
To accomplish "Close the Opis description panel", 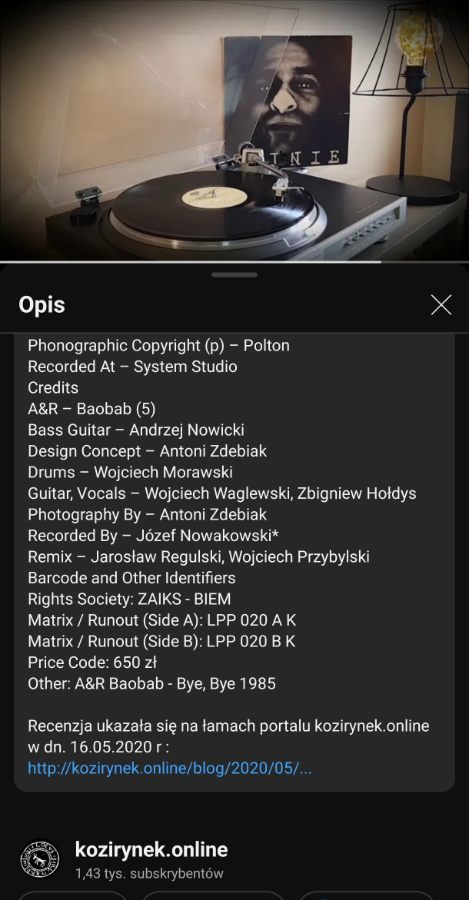I will [x=441, y=305].
